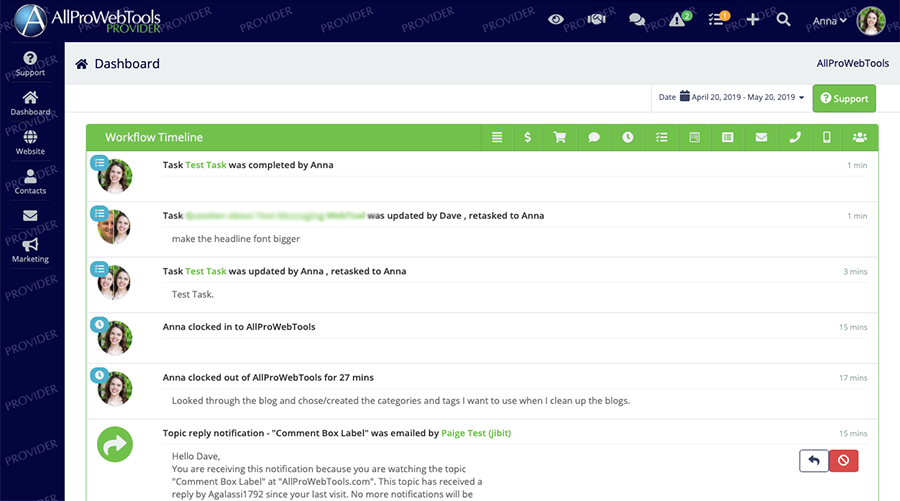900x501 pixels.
Task: Click the plus add icon in header
Action: (x=752, y=20)
